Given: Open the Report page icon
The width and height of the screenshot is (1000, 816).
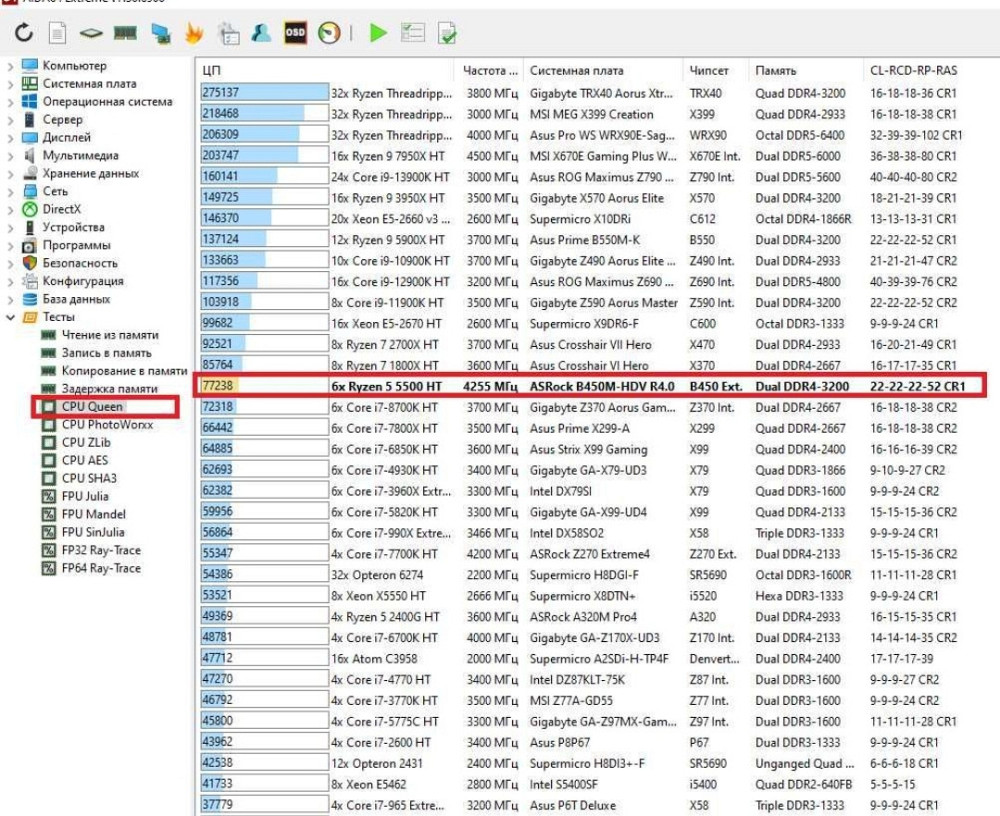Looking at the screenshot, I should coord(57,34).
